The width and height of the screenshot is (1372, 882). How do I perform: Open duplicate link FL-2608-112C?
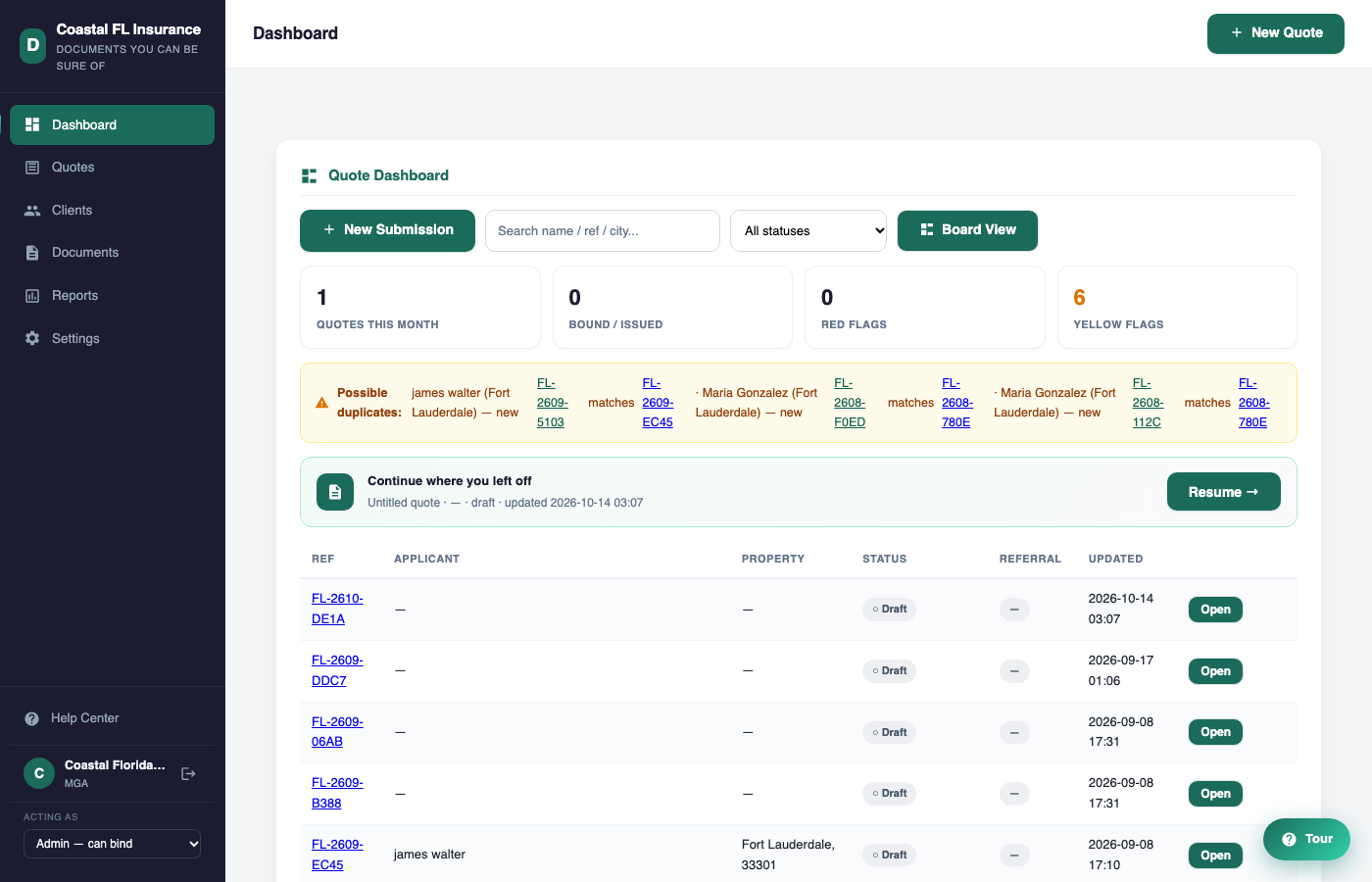[1148, 403]
